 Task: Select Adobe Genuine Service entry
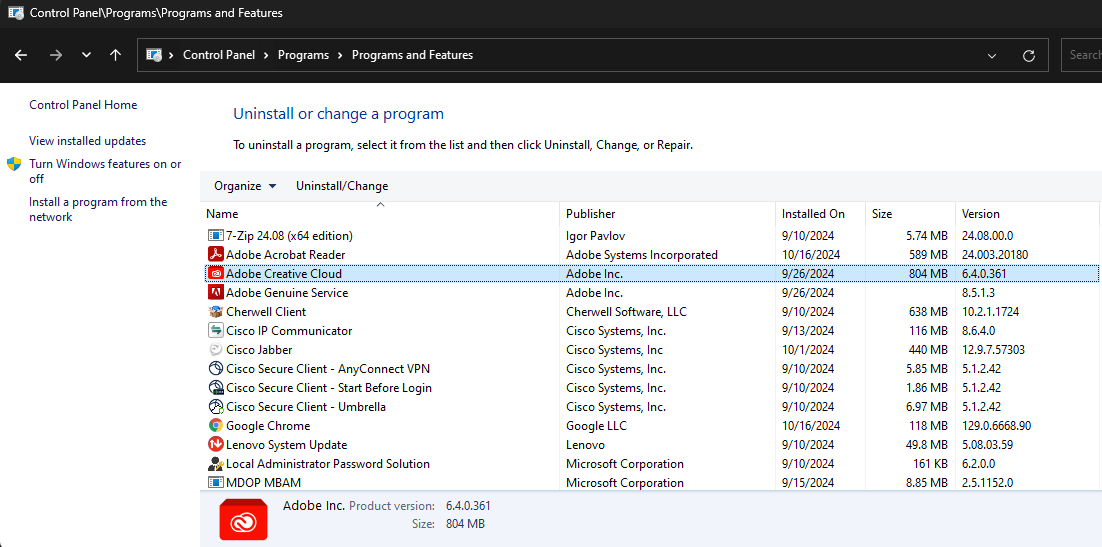[x=651, y=292]
